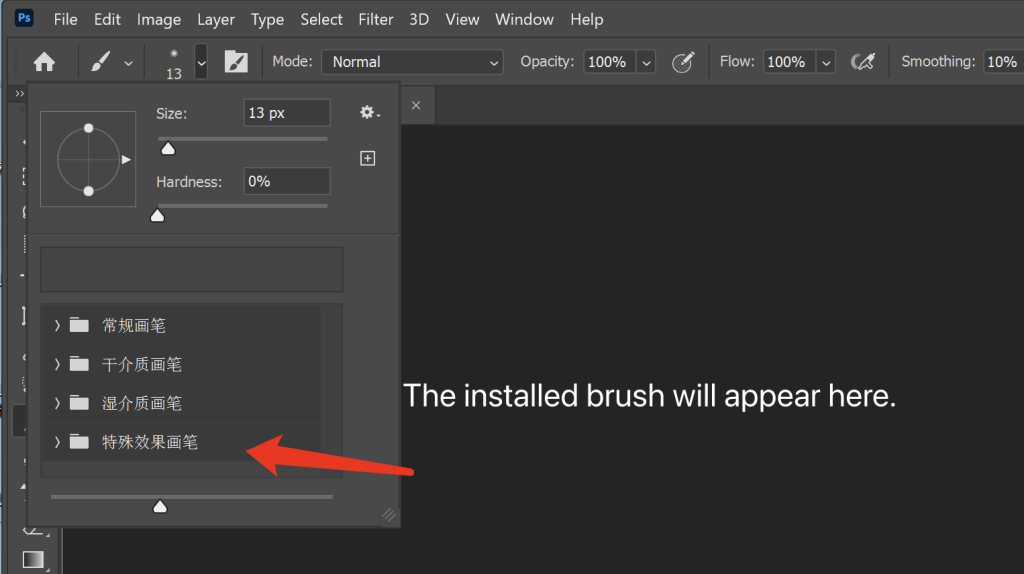Open the 3D menu

coord(419,20)
